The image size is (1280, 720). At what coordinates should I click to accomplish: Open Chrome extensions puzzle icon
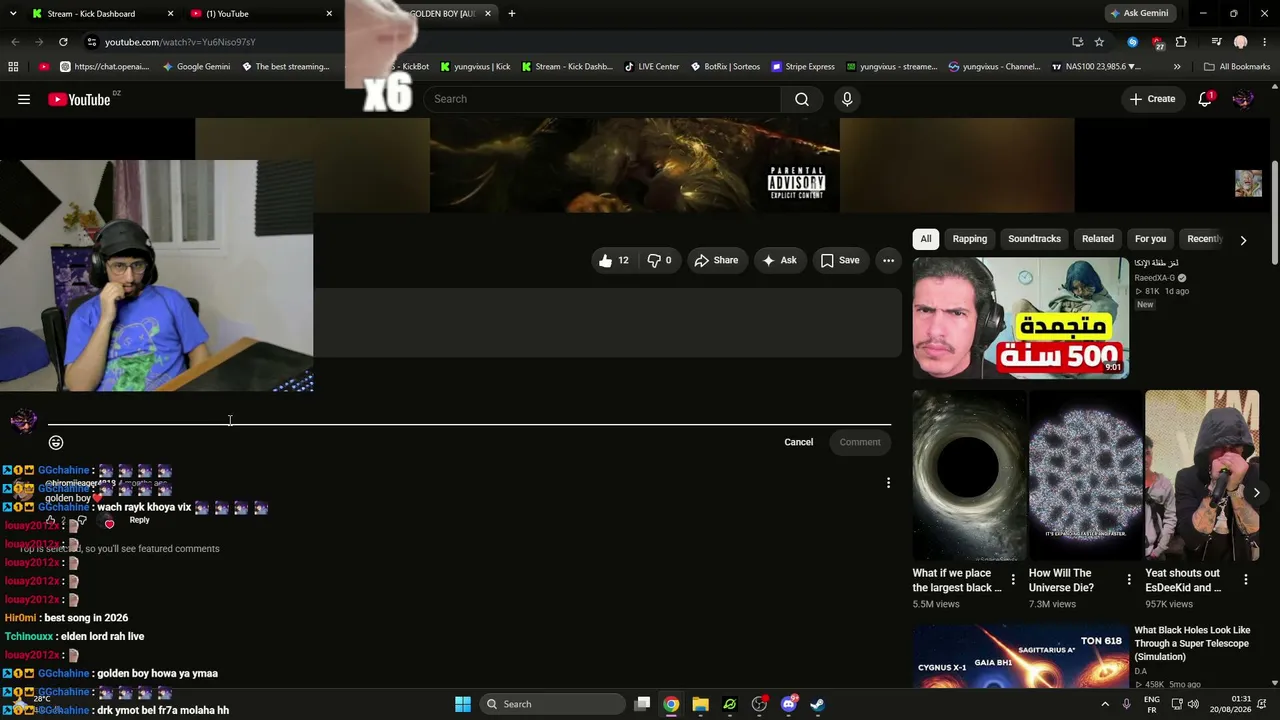click(x=1181, y=42)
